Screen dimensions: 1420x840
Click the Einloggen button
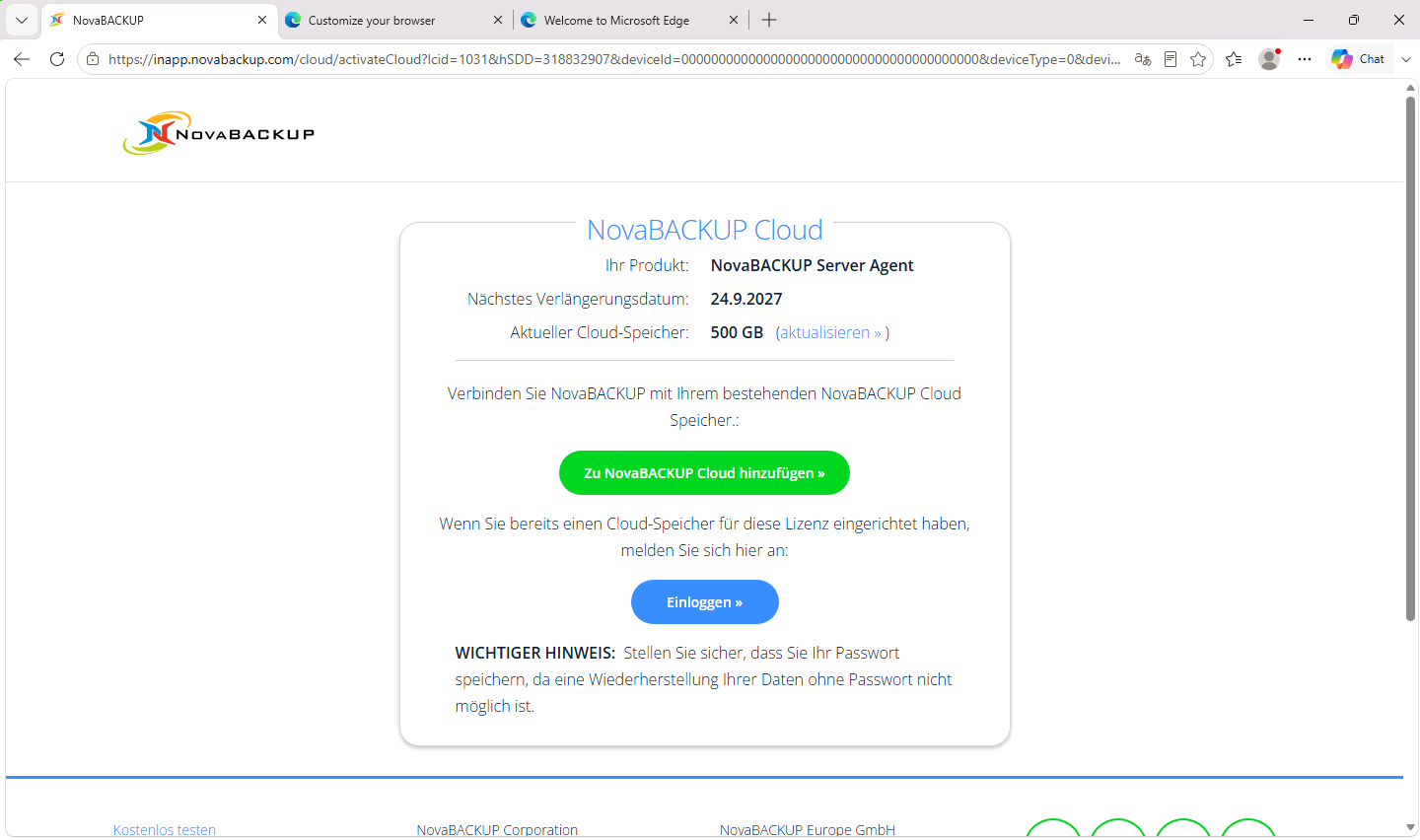[x=704, y=602]
